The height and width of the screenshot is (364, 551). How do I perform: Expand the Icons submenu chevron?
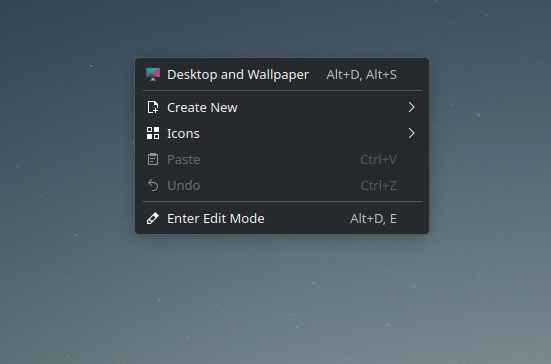click(411, 133)
